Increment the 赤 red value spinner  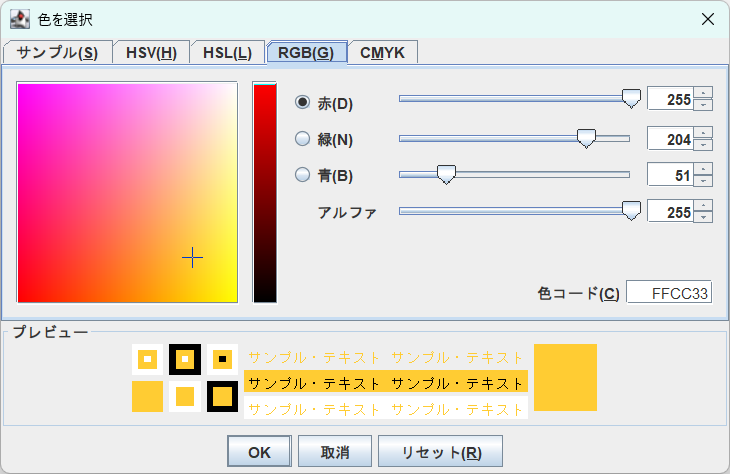point(703,93)
